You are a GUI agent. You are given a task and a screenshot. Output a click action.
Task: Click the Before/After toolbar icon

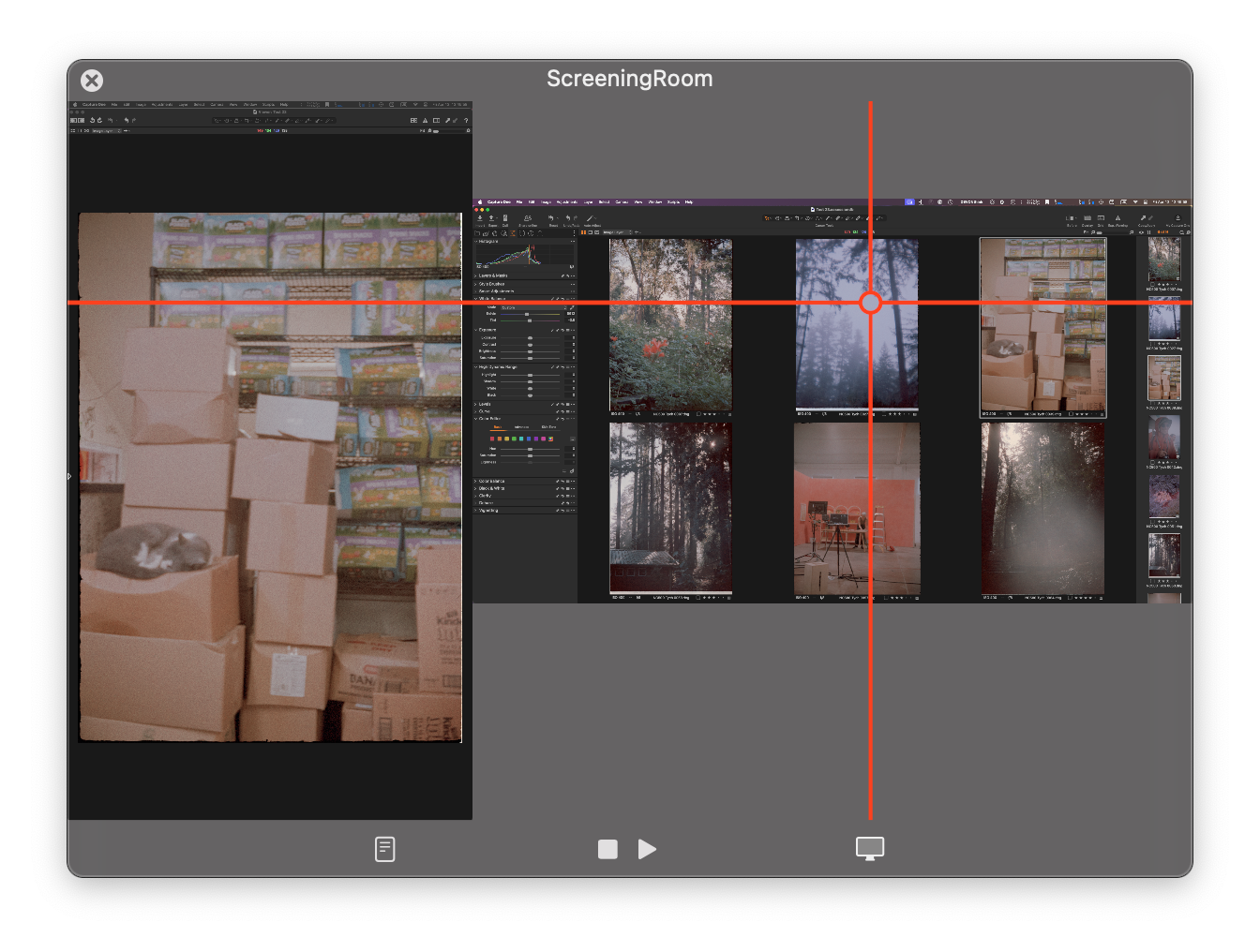tap(1072, 219)
